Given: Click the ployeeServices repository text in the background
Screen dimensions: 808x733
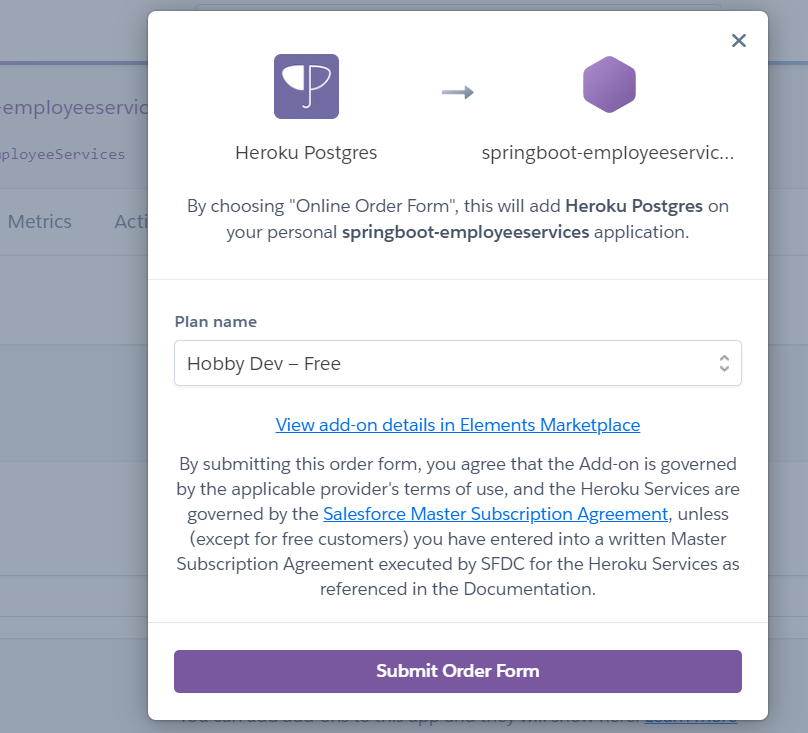Looking at the screenshot, I should point(63,154).
